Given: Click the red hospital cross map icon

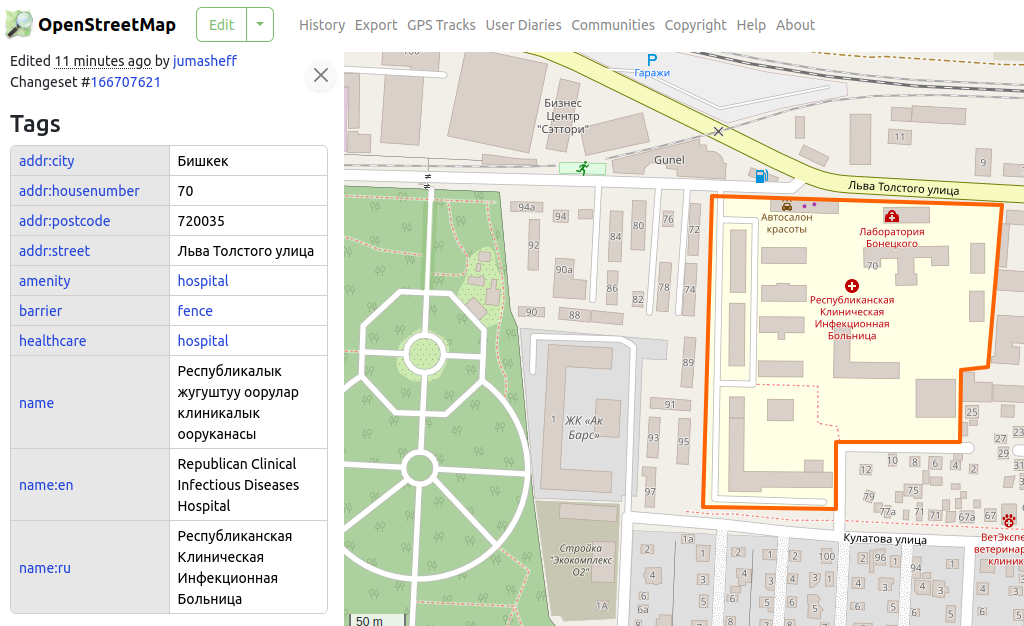Looking at the screenshot, I should (852, 286).
